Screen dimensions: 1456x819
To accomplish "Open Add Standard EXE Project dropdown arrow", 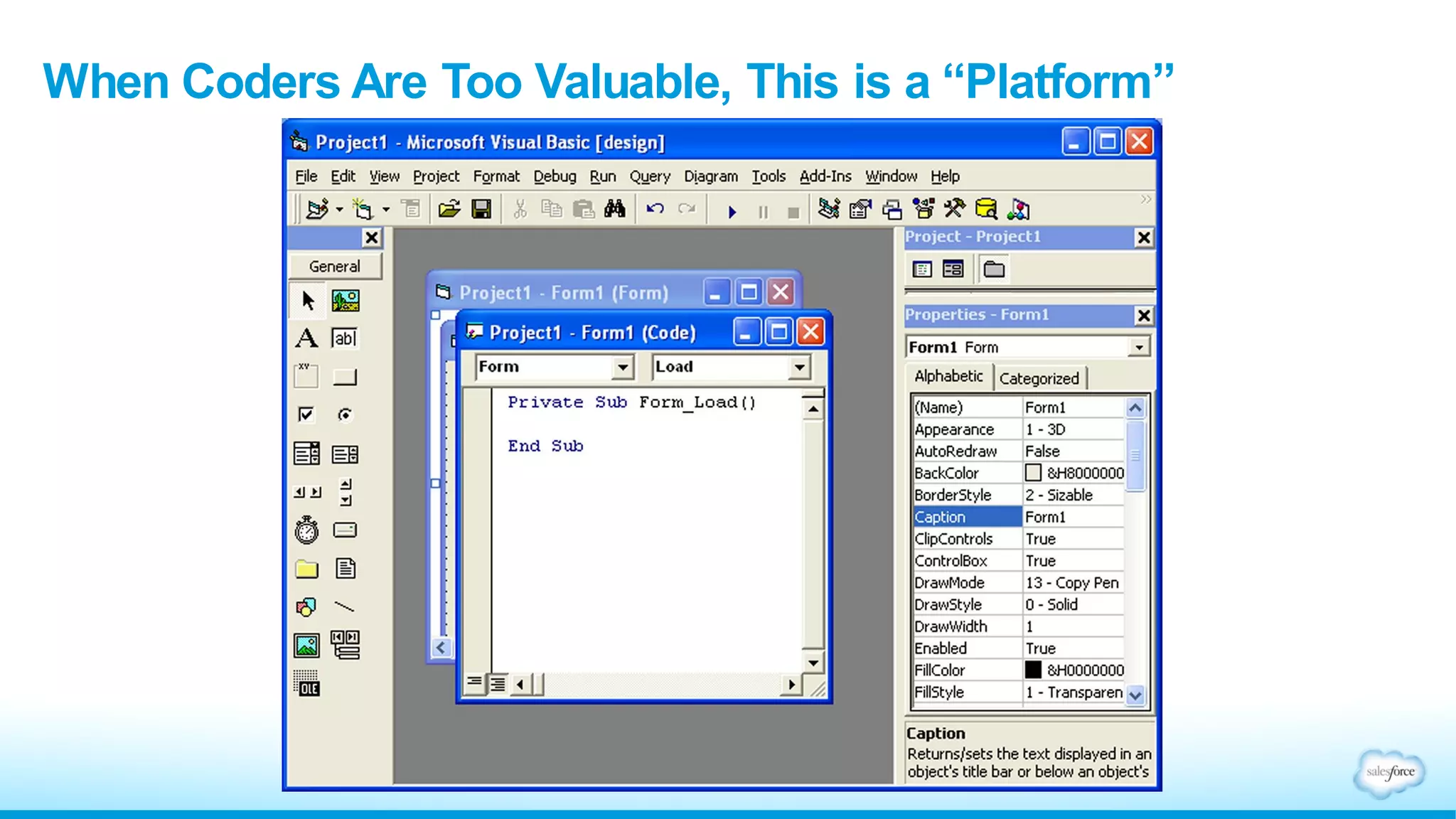I will (339, 210).
